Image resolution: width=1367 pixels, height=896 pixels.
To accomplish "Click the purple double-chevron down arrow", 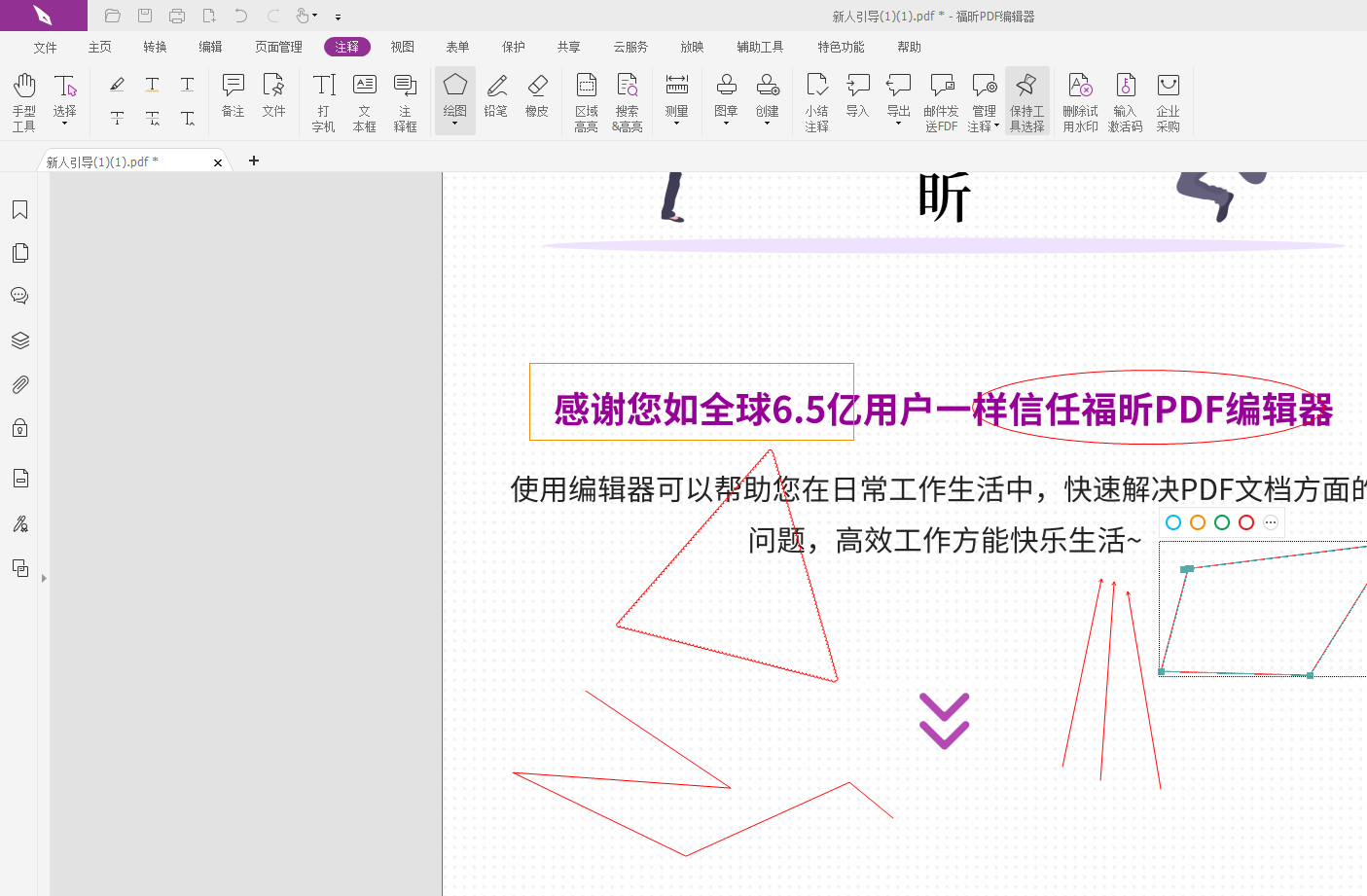I will click(x=945, y=721).
